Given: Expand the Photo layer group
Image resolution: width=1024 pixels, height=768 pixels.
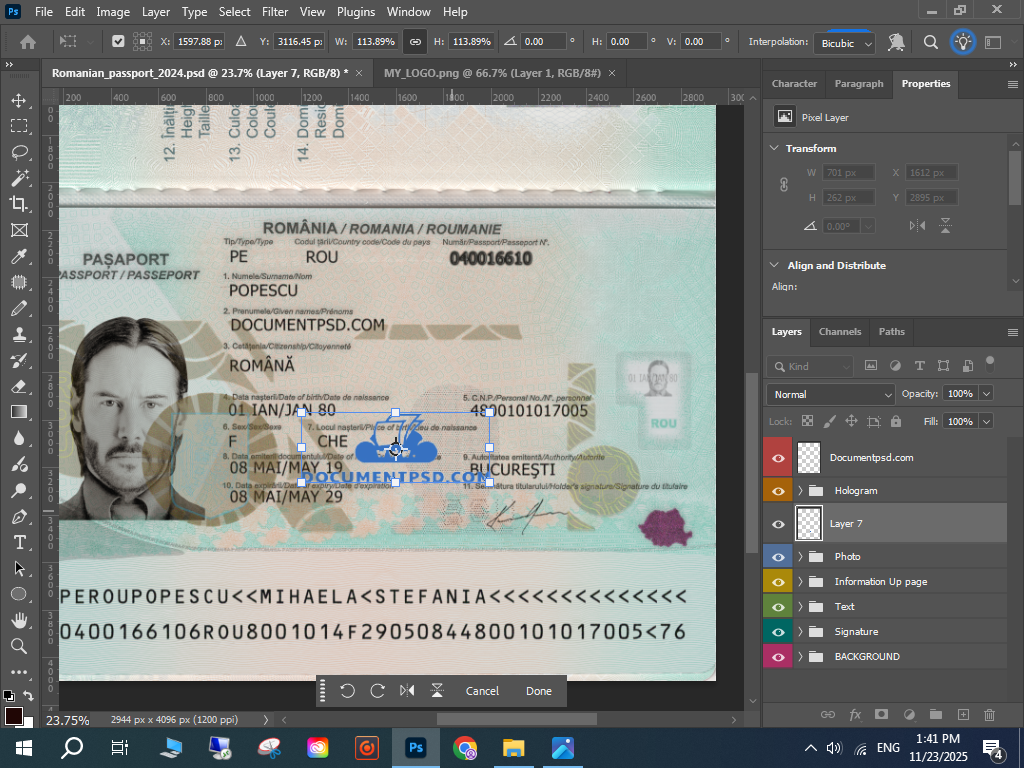Looking at the screenshot, I should 800,556.
